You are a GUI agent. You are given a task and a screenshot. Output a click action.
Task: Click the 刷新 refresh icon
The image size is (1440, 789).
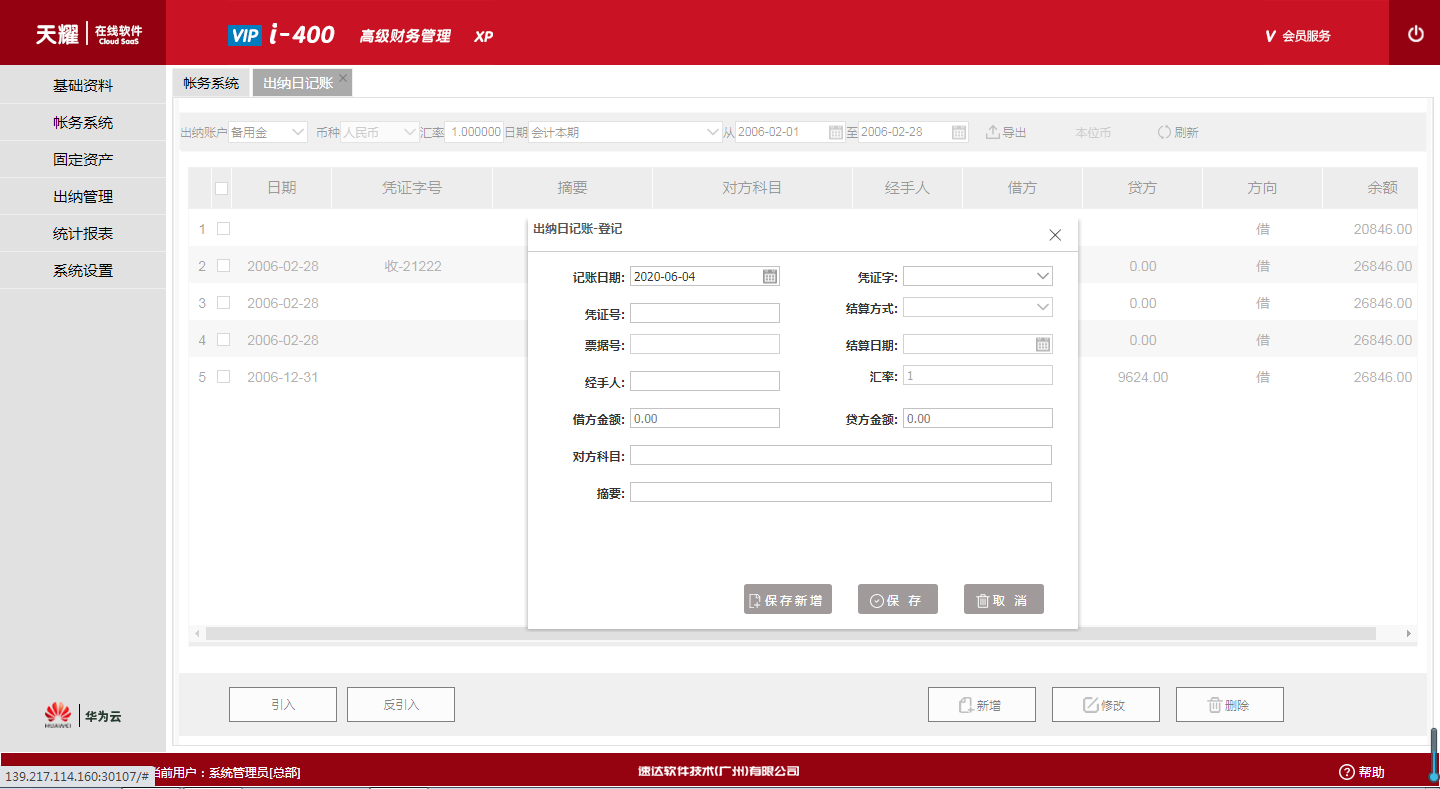point(1164,132)
